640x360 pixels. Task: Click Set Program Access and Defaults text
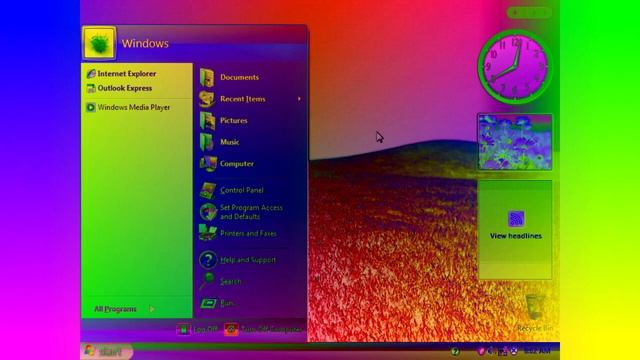pos(251,212)
